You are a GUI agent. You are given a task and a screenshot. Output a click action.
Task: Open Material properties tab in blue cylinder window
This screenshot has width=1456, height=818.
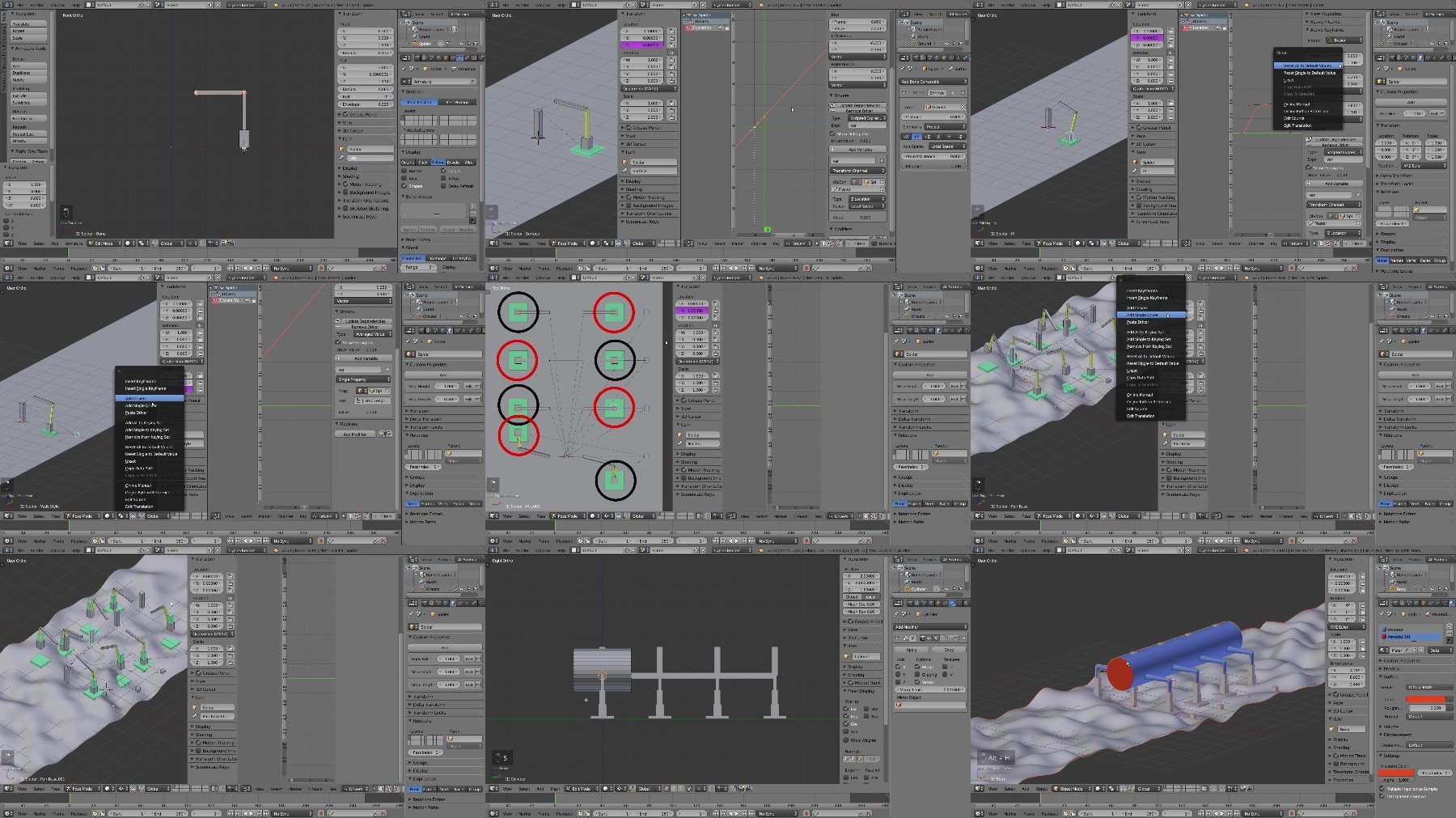coord(1452,603)
